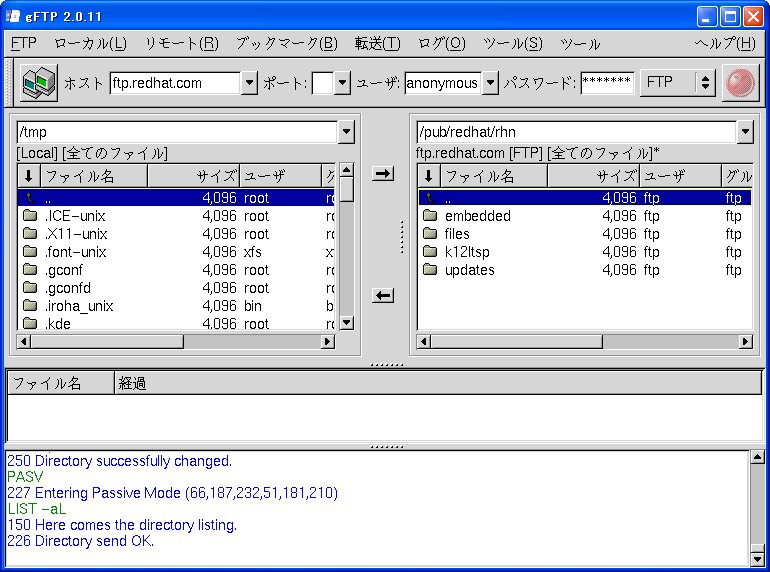Expand the local /tmp path dropdown
Viewport: 770px width, 572px height.
click(346, 132)
